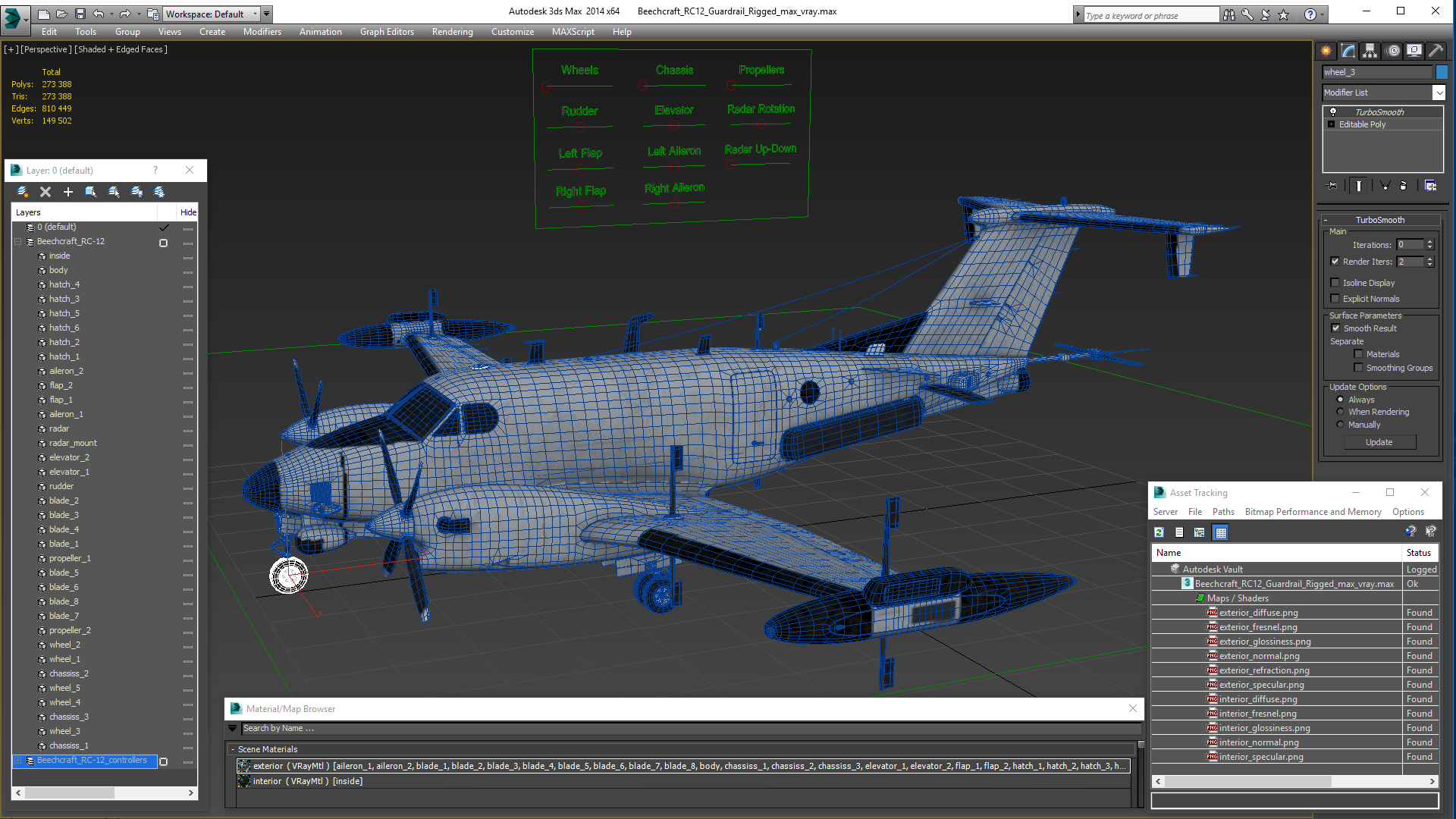The image size is (1456, 819).
Task: Refresh Asset Tracking with green arrows icon
Action: 1159,532
